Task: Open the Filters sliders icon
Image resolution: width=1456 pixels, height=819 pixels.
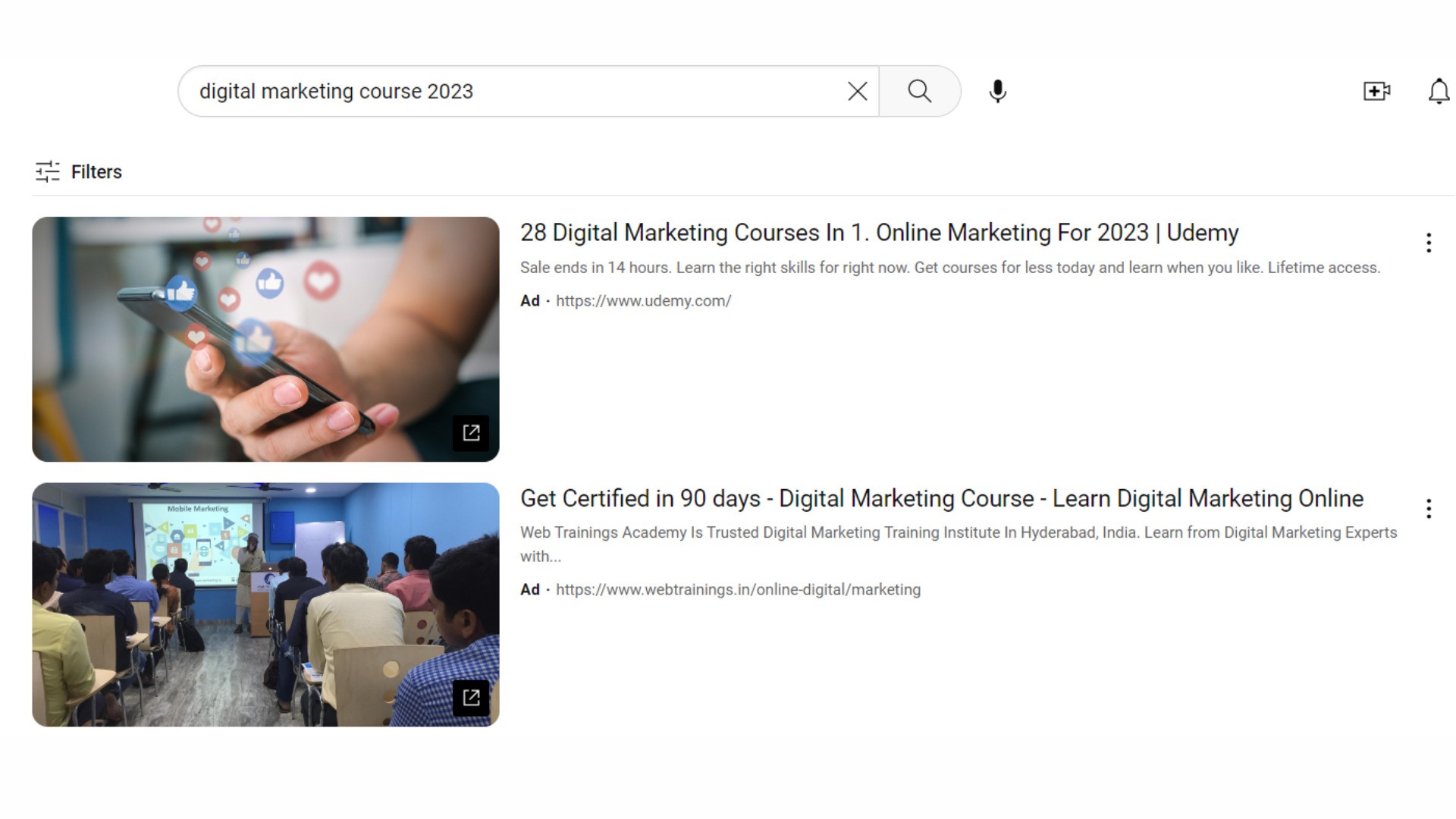Action: 47,171
